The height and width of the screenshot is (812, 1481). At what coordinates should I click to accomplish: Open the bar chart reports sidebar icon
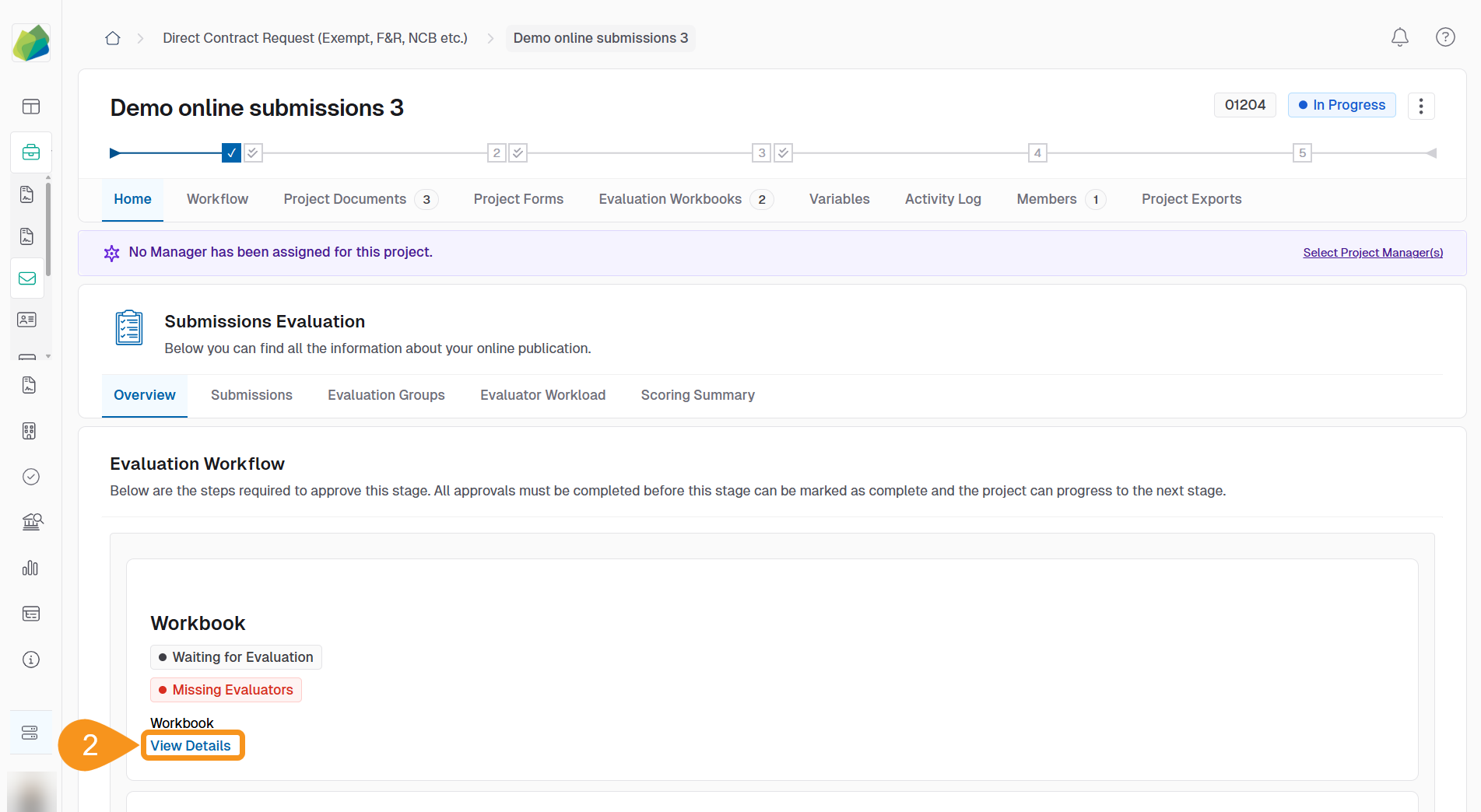30,569
